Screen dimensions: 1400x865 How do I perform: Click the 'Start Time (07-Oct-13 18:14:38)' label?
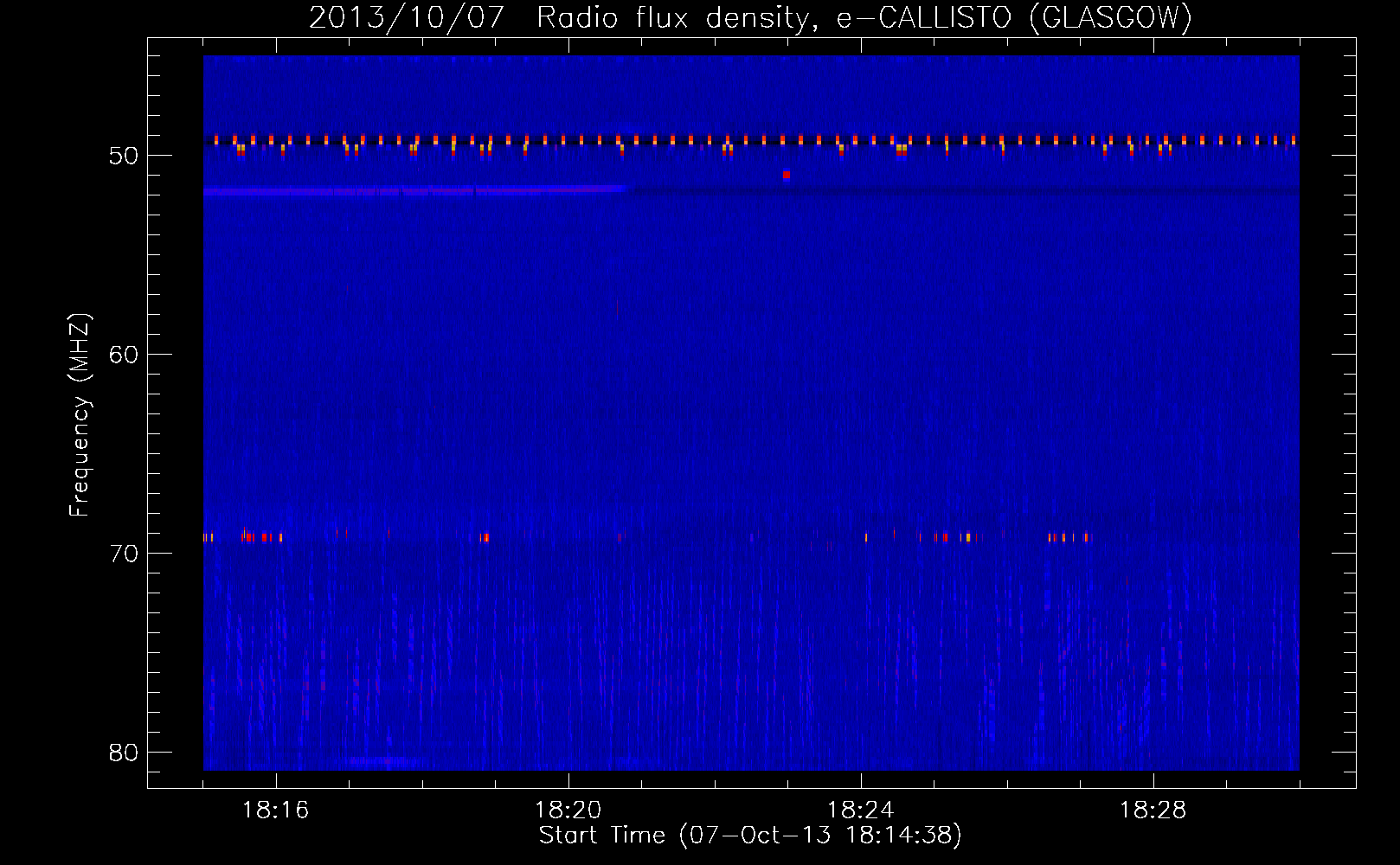pyautogui.click(x=750, y=835)
